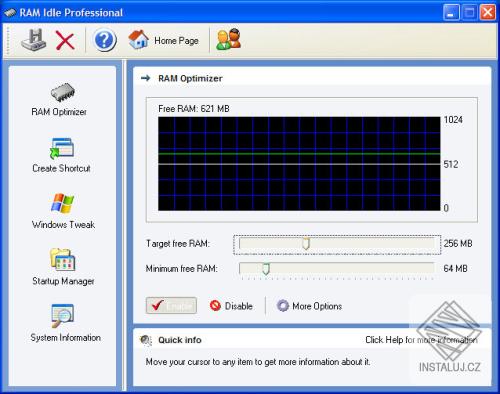500x394 pixels.
Task: Minimize the RAM Idle Professional window
Action: pyautogui.click(x=451, y=13)
